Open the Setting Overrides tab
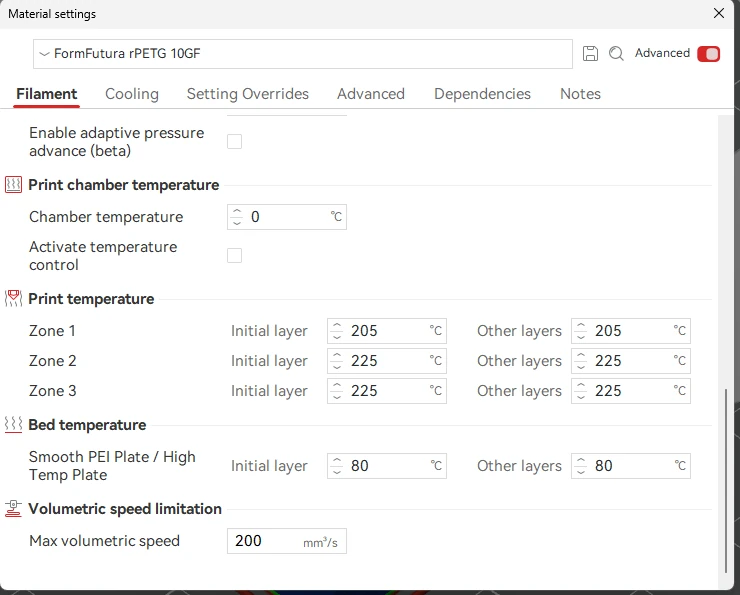Image resolution: width=740 pixels, height=595 pixels. coord(248,94)
